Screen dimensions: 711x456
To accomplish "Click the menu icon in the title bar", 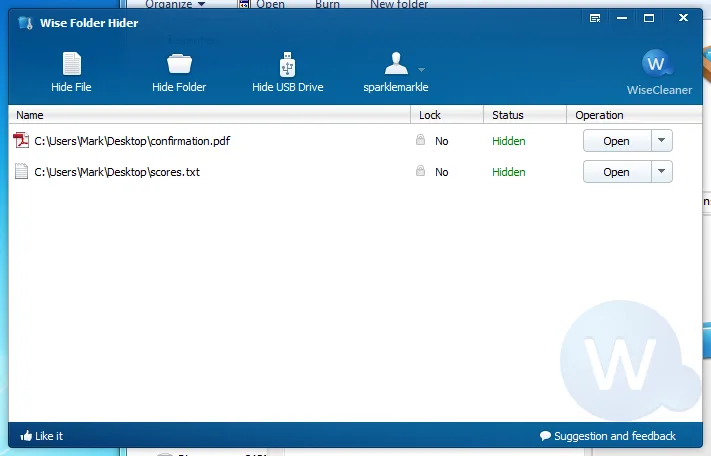I will [x=595, y=18].
